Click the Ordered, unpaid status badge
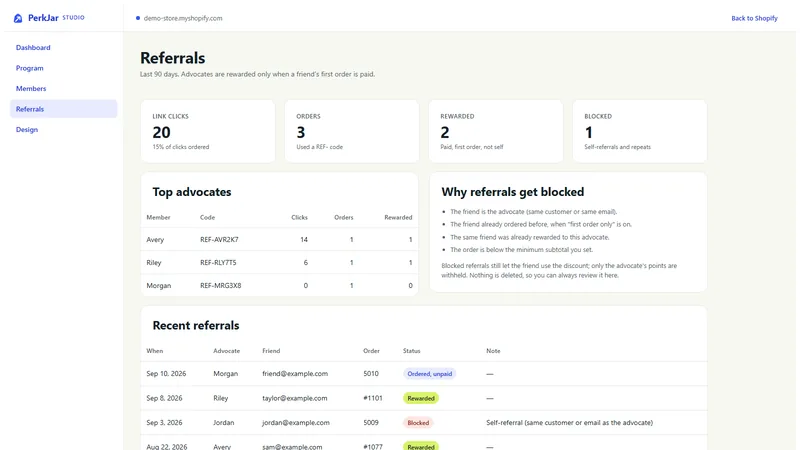 coord(430,374)
